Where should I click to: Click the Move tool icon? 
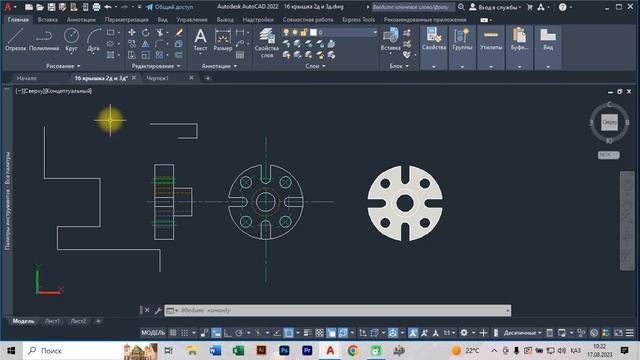[x=132, y=32]
